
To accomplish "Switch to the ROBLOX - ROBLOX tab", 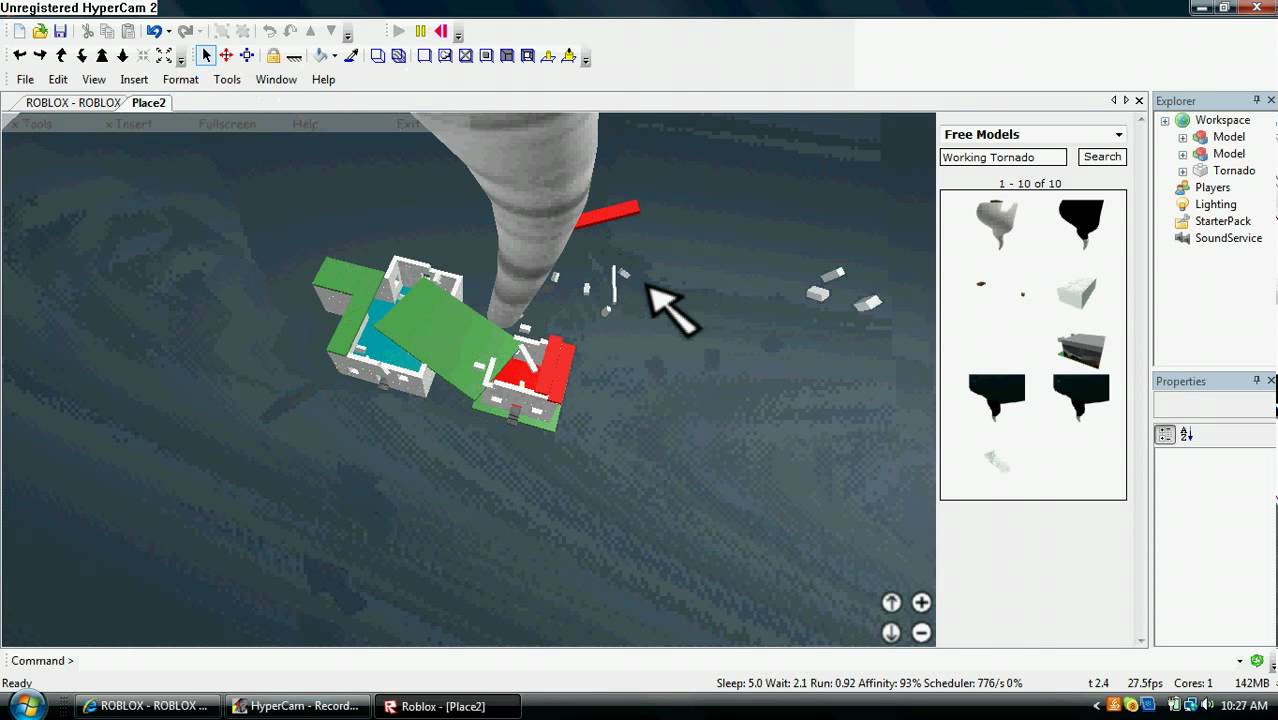I will pyautogui.click(x=73, y=103).
